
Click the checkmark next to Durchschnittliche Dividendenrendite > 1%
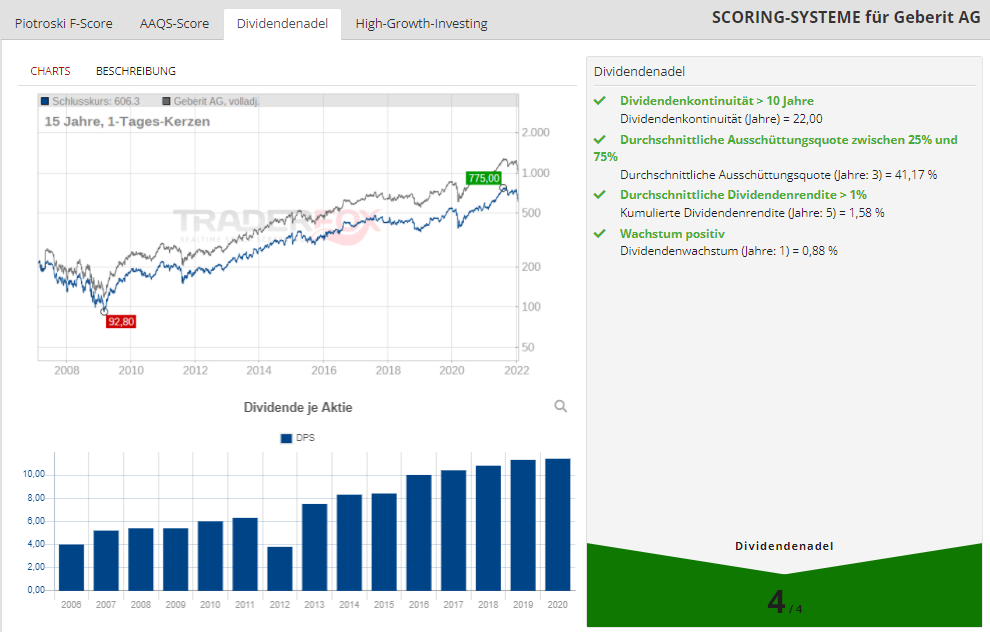pyautogui.click(x=600, y=194)
